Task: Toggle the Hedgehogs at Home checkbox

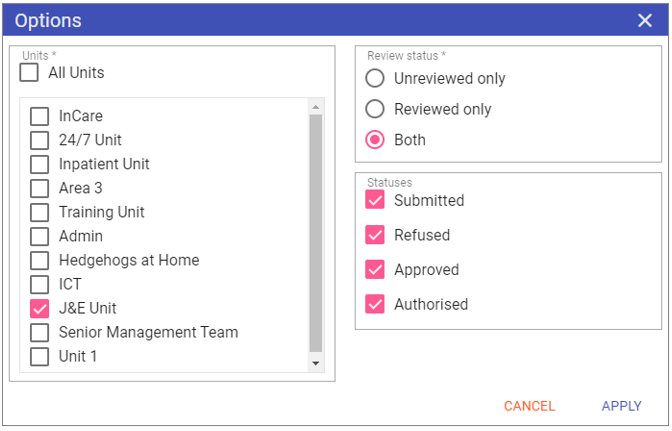Action: [x=39, y=260]
